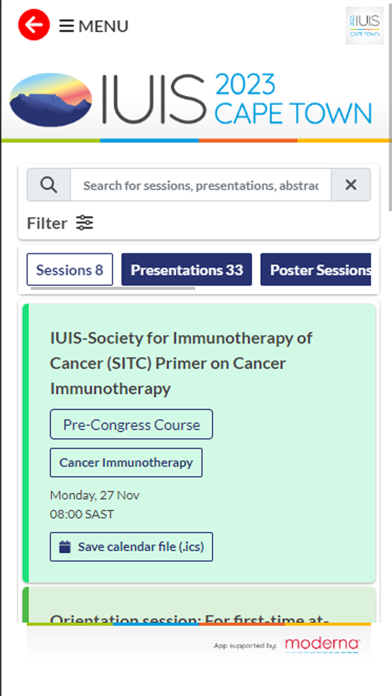Switch to the Poster Sessions tab
The image size is (392, 696).
point(316,269)
